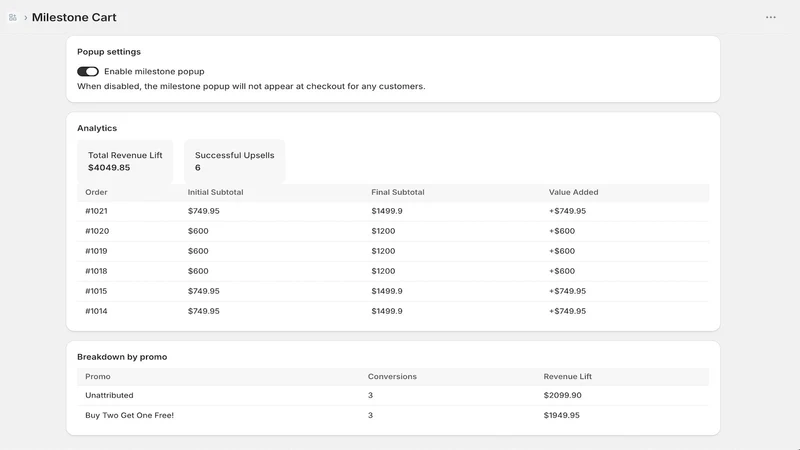
Task: Click the Order column header
Action: click(96, 192)
